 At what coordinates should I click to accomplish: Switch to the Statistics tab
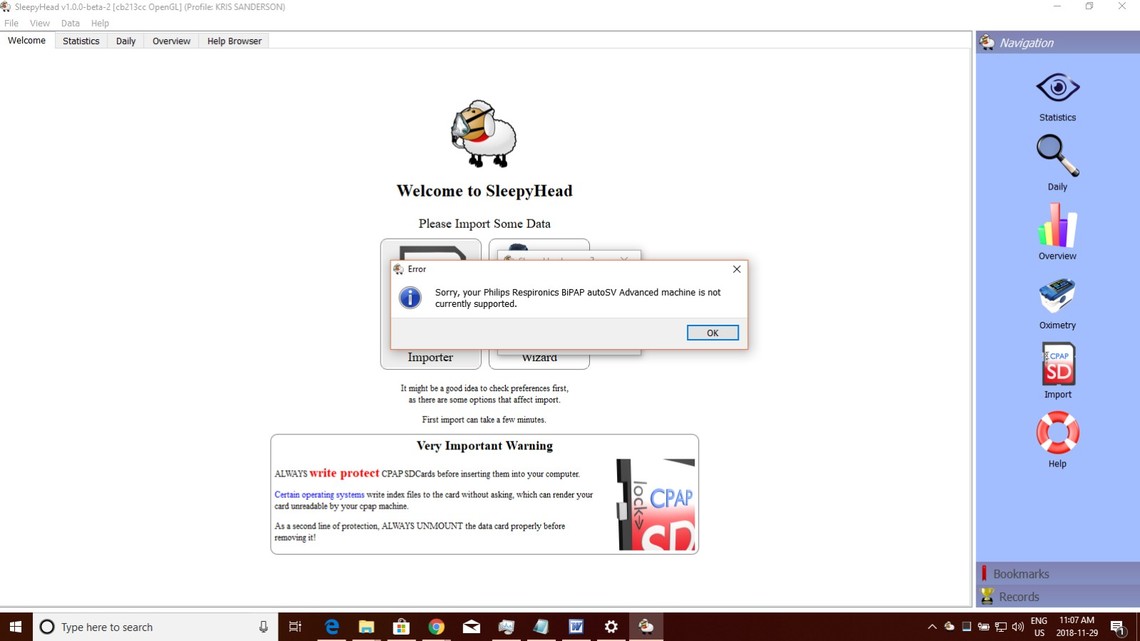coord(81,41)
